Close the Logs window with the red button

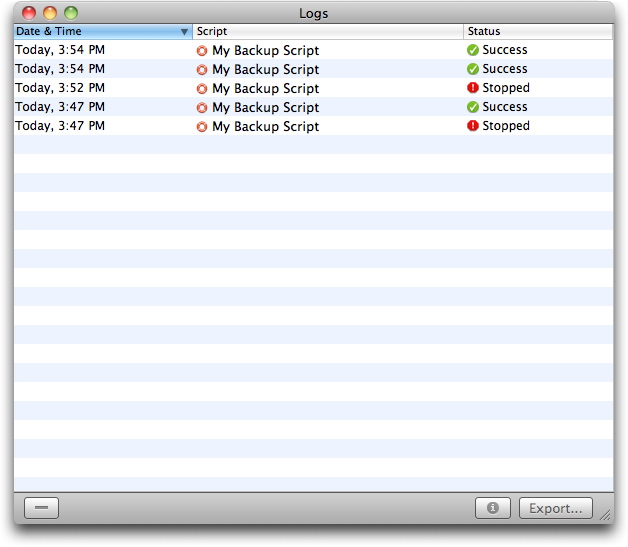click(29, 13)
